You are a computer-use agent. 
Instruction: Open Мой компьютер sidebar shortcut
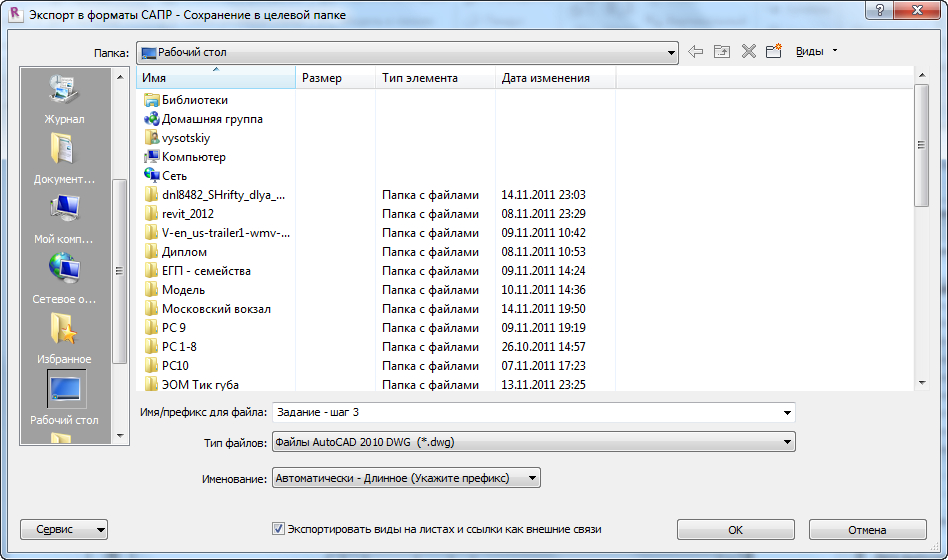[64, 219]
